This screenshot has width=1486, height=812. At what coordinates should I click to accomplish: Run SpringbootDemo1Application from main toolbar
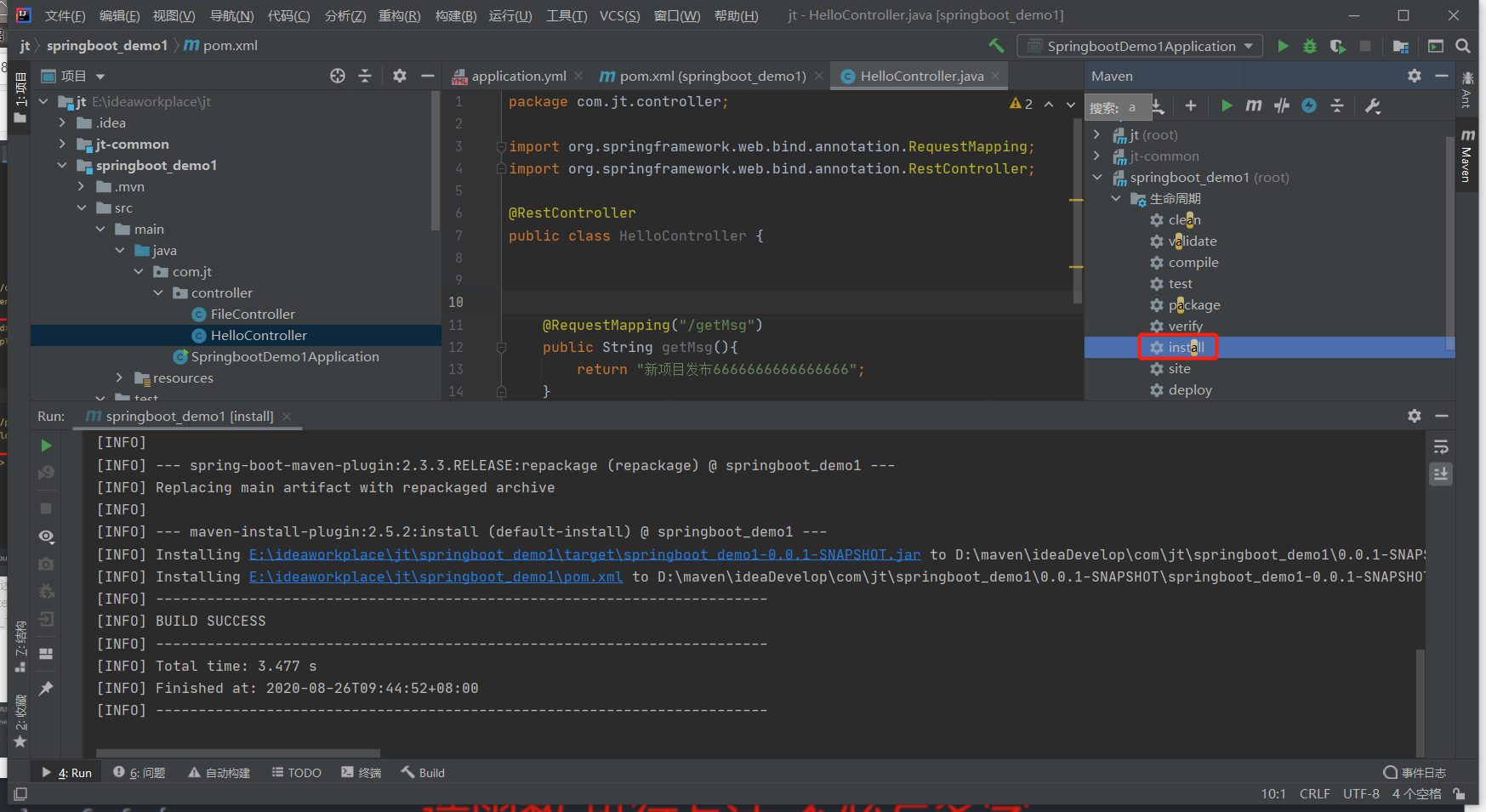(1283, 46)
